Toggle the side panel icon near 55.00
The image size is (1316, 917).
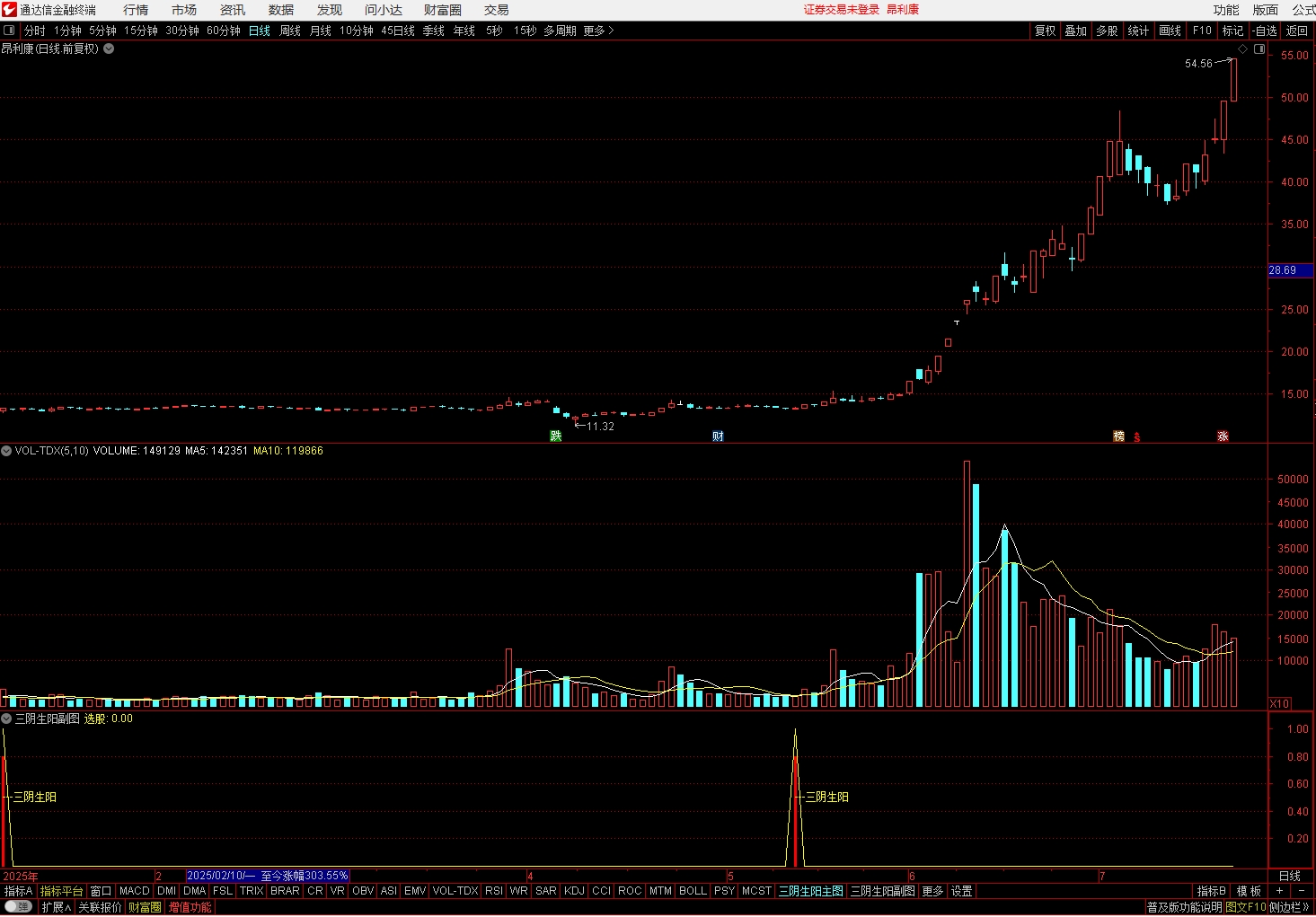(x=1259, y=49)
